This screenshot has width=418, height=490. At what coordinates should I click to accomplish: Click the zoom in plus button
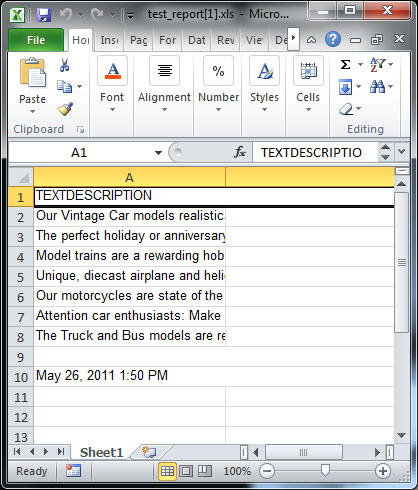(383, 471)
